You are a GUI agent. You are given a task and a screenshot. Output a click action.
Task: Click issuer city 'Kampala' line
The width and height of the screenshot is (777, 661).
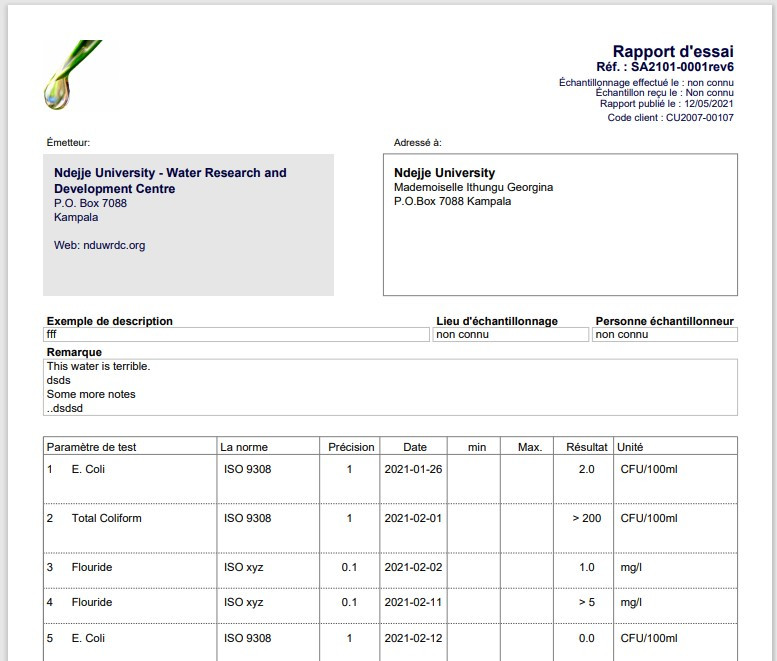point(76,217)
